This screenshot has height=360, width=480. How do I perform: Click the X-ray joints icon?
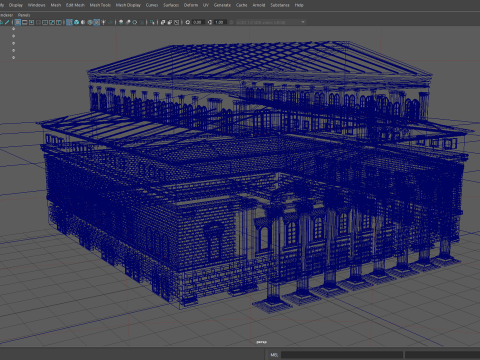pyautogui.click(x=176, y=22)
